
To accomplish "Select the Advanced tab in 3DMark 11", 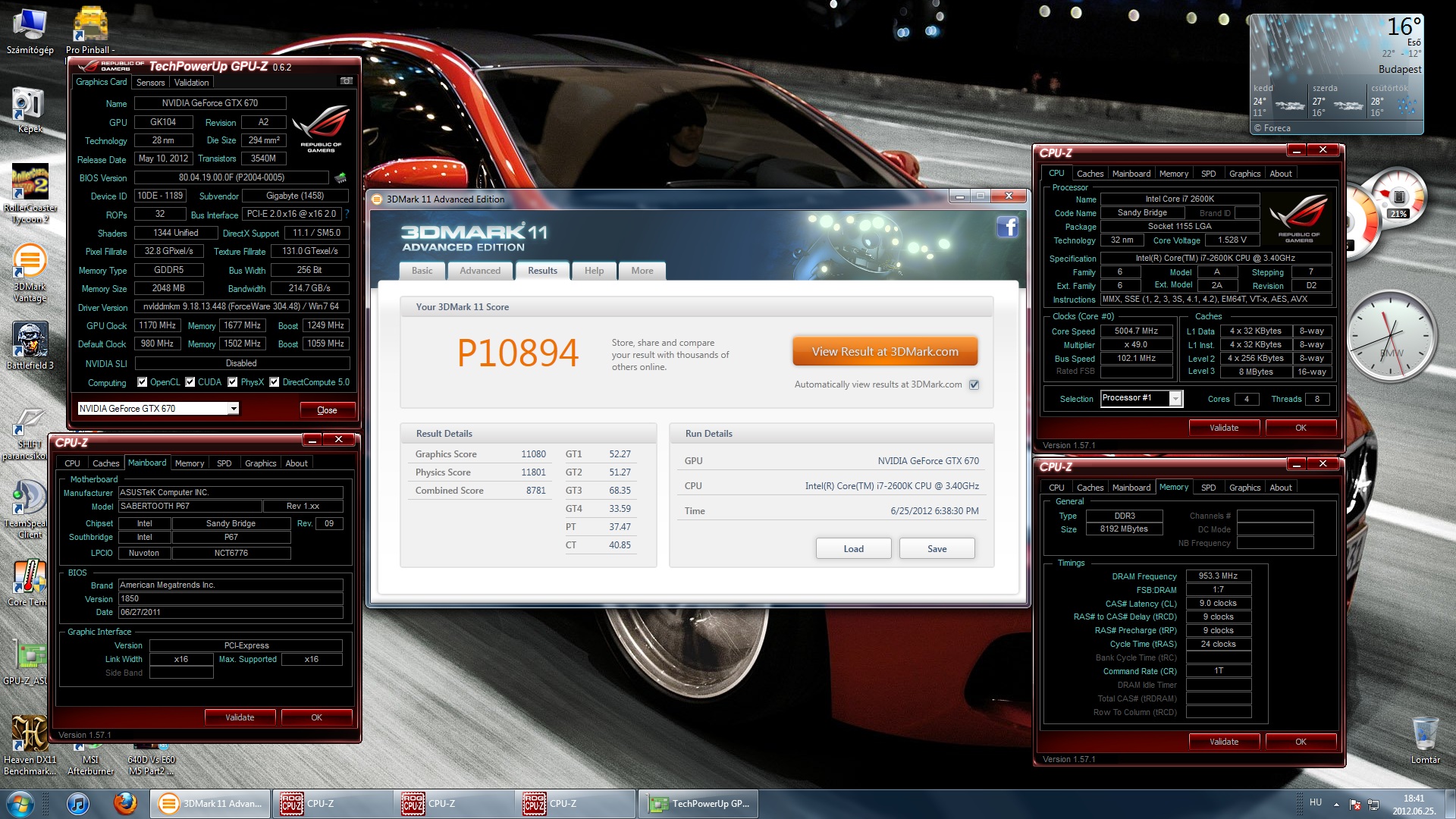I will pyautogui.click(x=480, y=271).
